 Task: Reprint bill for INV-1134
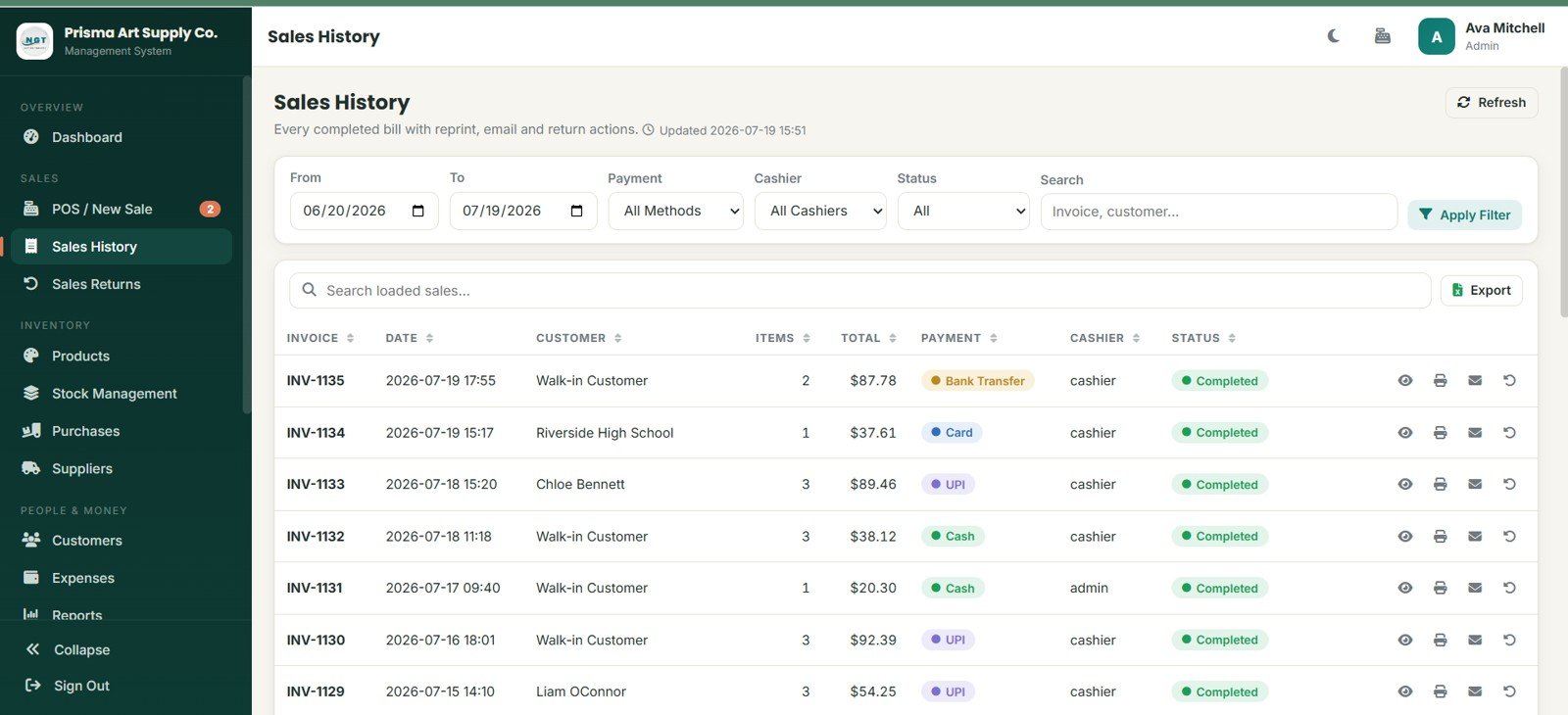pos(1440,433)
